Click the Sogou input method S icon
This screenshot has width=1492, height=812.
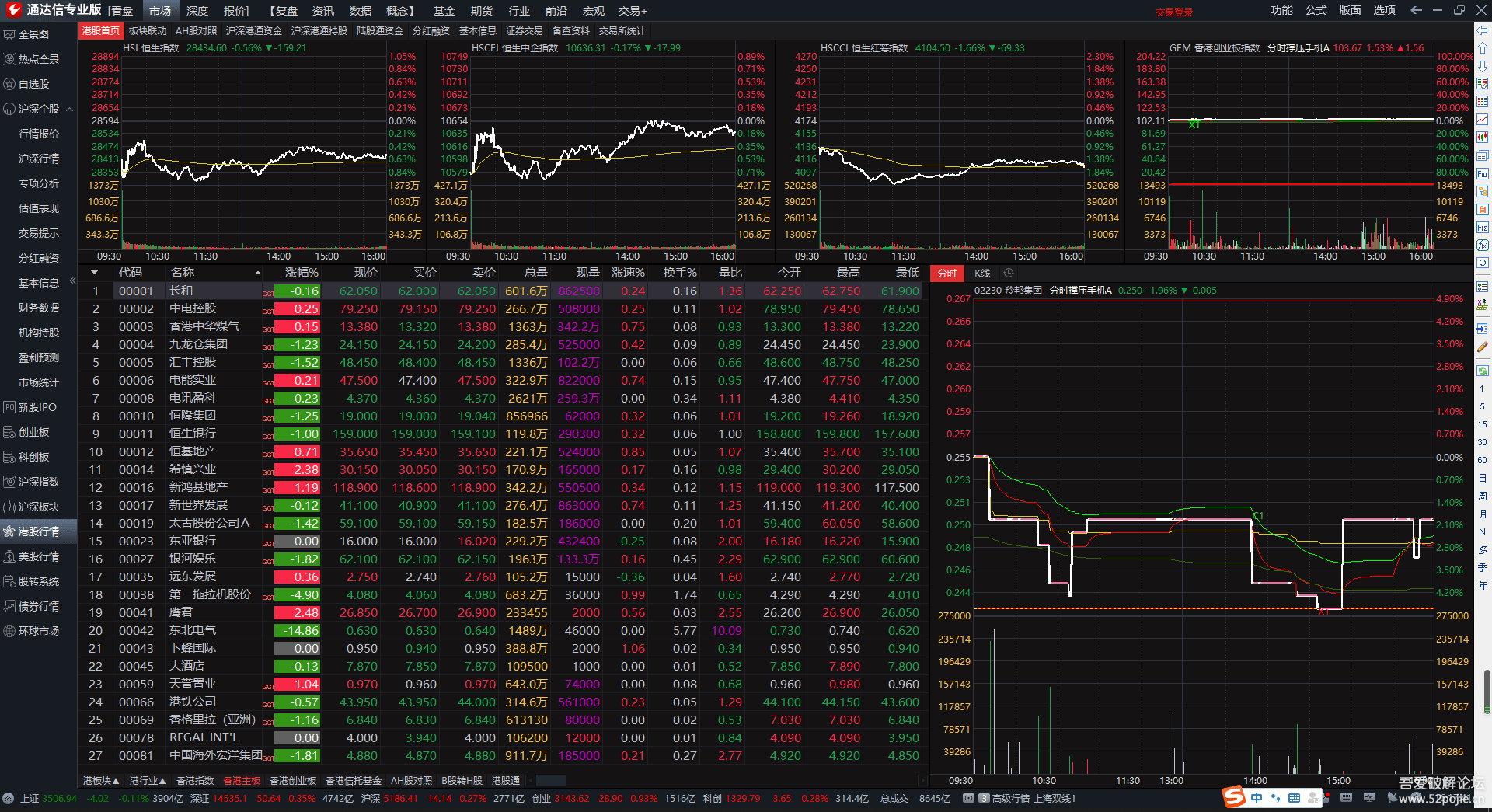(x=1234, y=797)
